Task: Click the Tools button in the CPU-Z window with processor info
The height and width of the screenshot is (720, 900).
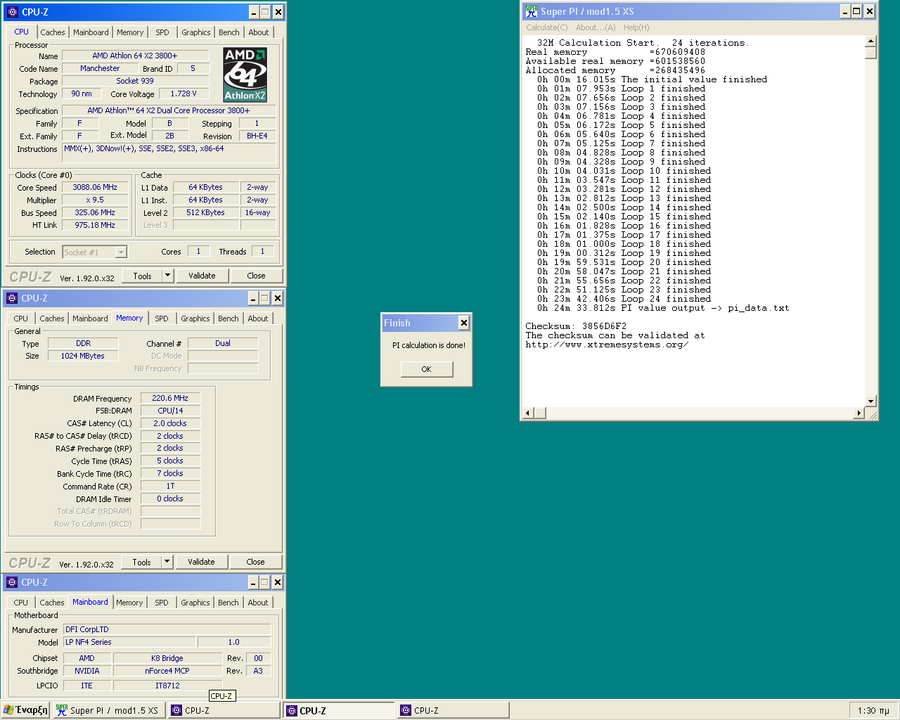Action: [142, 276]
